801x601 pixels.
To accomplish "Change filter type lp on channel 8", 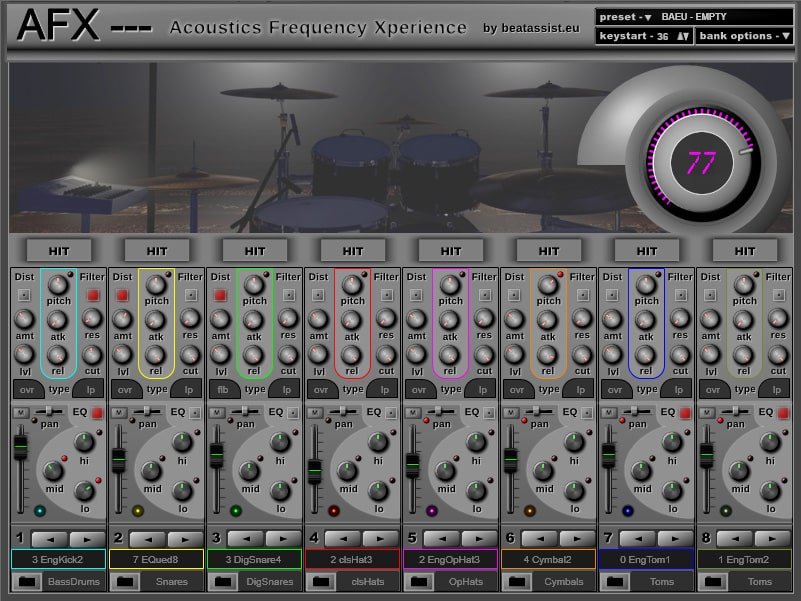I will (775, 389).
